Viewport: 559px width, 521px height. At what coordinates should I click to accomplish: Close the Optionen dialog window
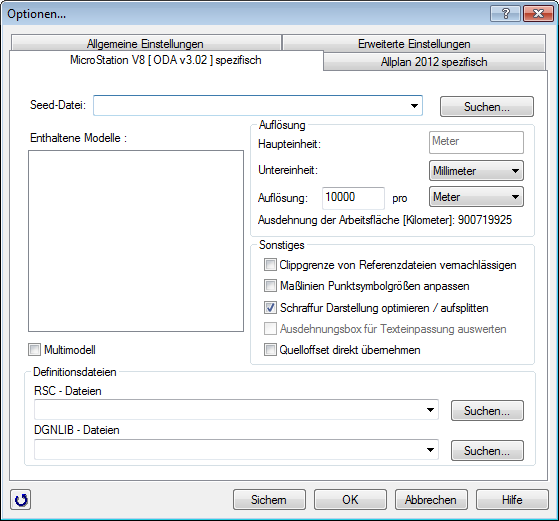point(538,14)
